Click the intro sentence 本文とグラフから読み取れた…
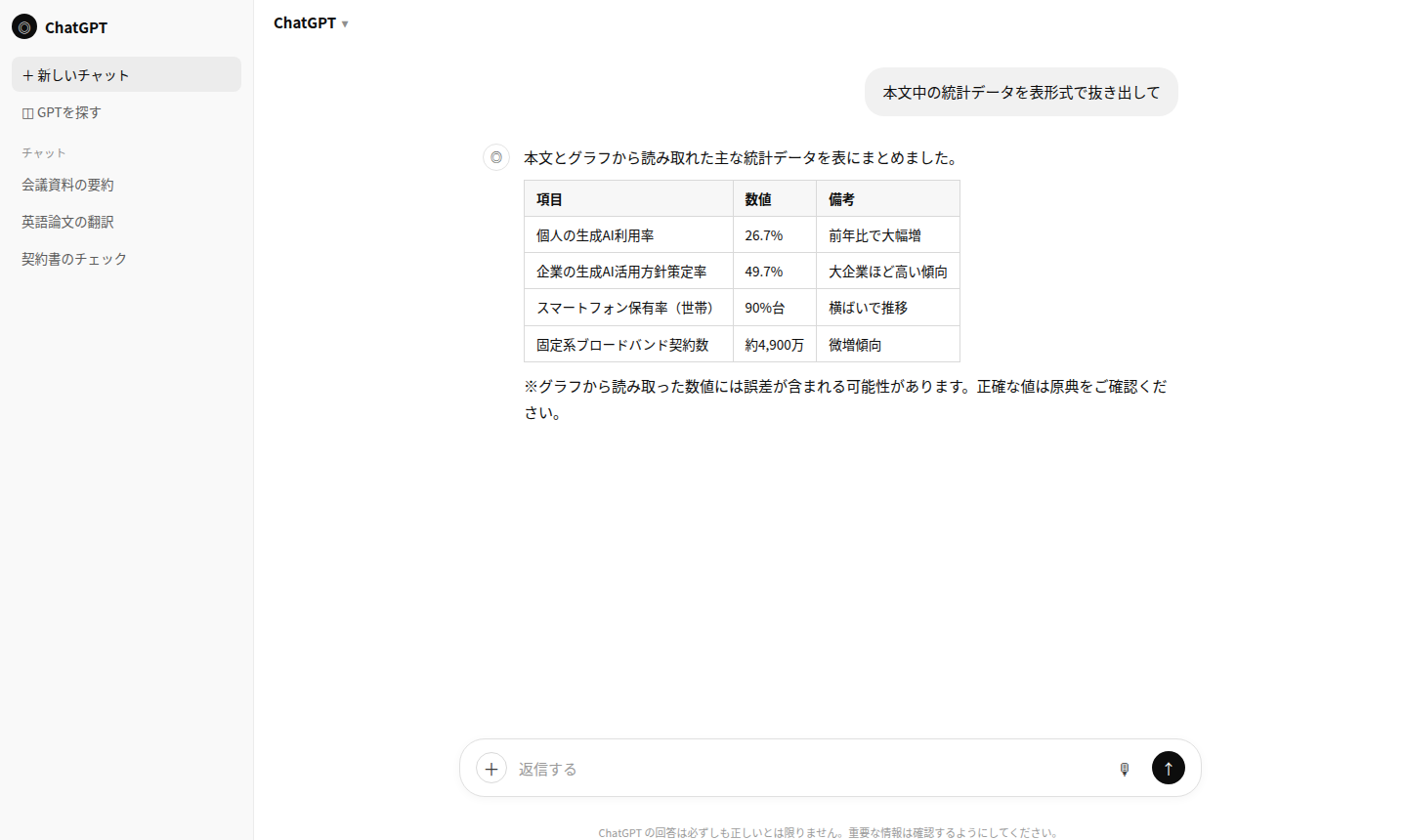The image size is (1407, 840). coord(743,157)
